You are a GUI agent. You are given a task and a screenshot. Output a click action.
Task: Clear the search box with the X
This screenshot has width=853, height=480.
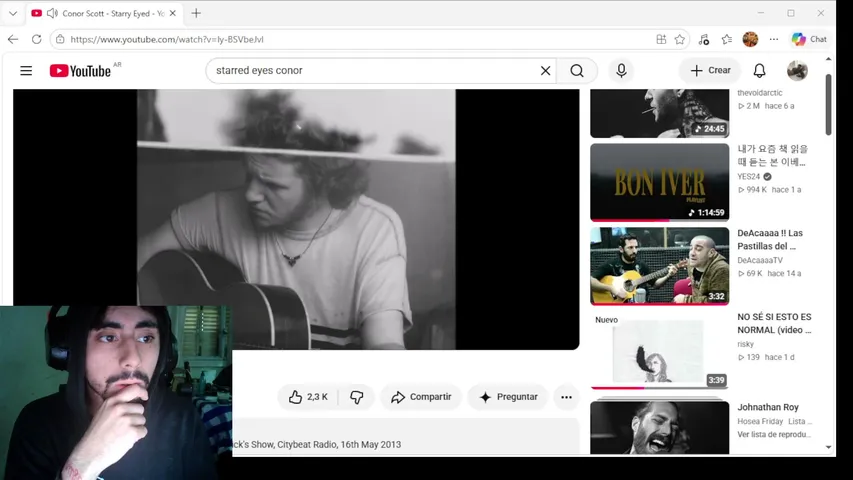(545, 71)
